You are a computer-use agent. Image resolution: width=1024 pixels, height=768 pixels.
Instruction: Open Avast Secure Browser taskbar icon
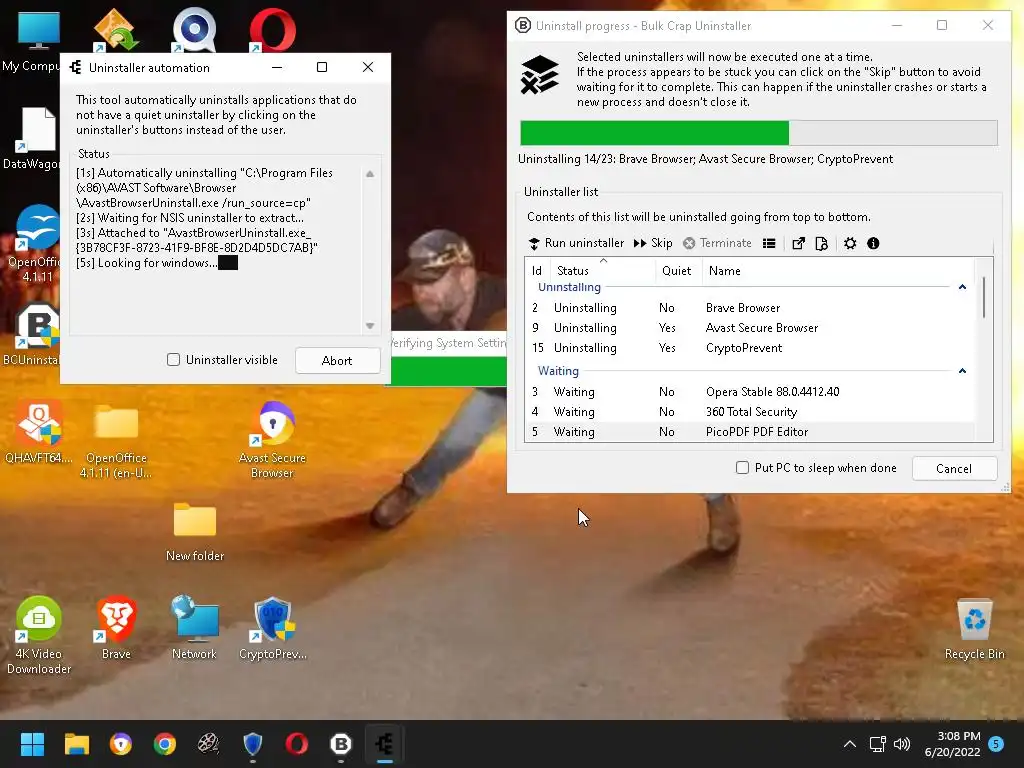pos(121,744)
